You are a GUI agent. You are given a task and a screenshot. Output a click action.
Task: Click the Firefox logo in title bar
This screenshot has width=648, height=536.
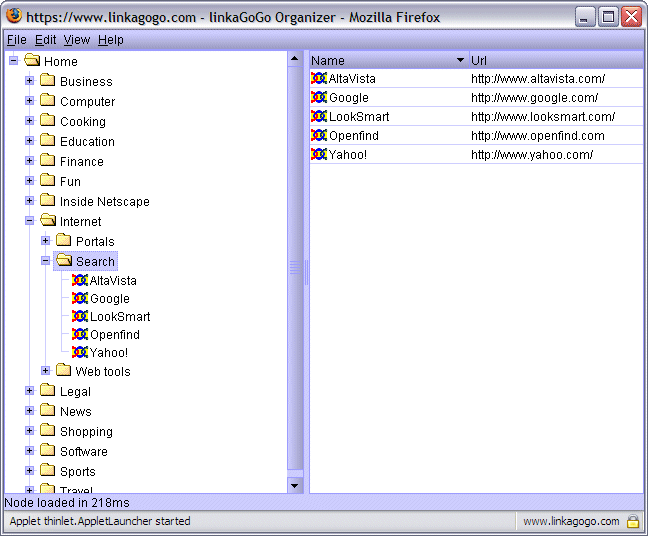click(14, 17)
